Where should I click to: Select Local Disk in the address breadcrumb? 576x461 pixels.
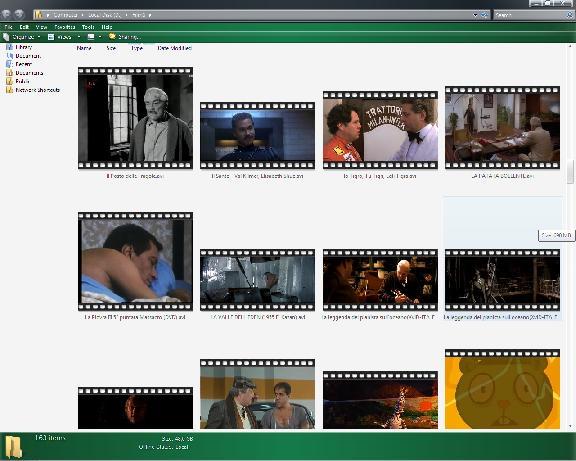(x=104, y=15)
